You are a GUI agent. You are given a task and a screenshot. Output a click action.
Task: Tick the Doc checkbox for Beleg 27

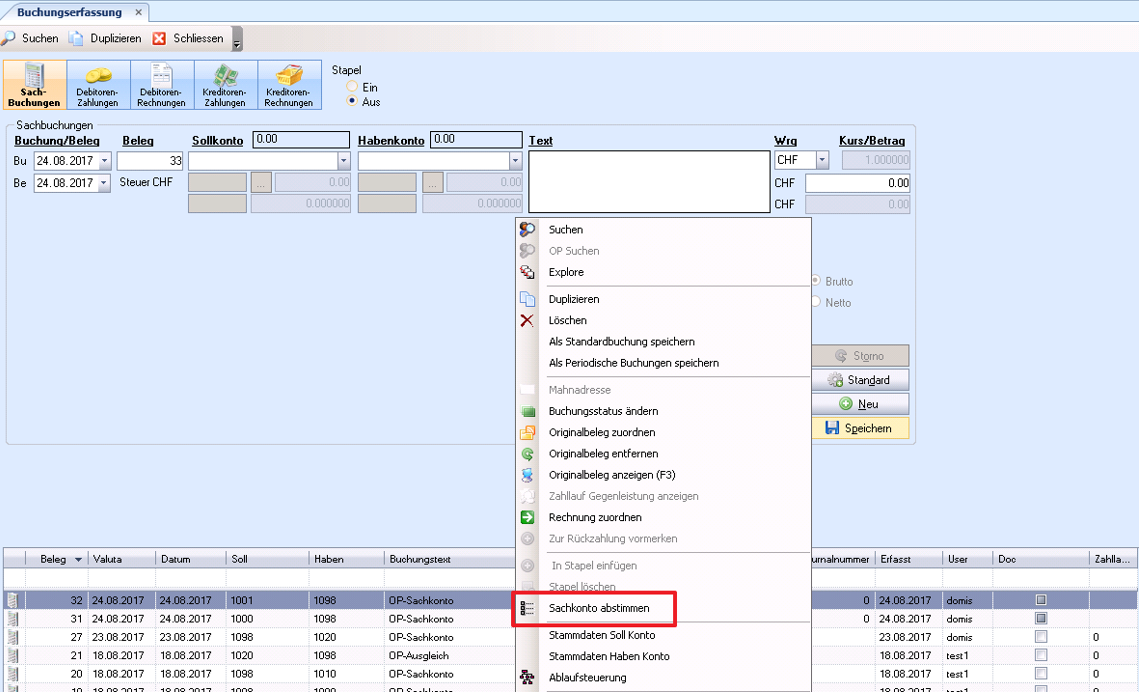pos(1041,637)
